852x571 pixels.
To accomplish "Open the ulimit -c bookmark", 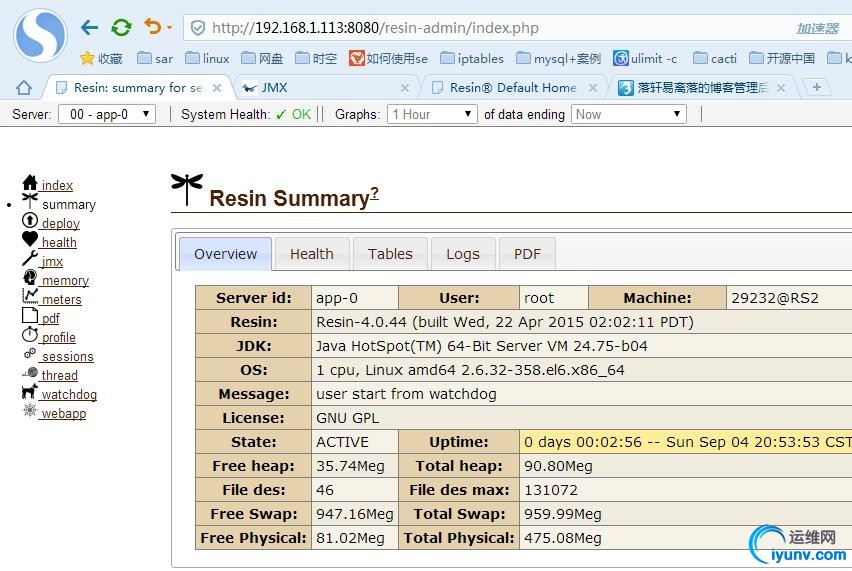I will tap(645, 58).
